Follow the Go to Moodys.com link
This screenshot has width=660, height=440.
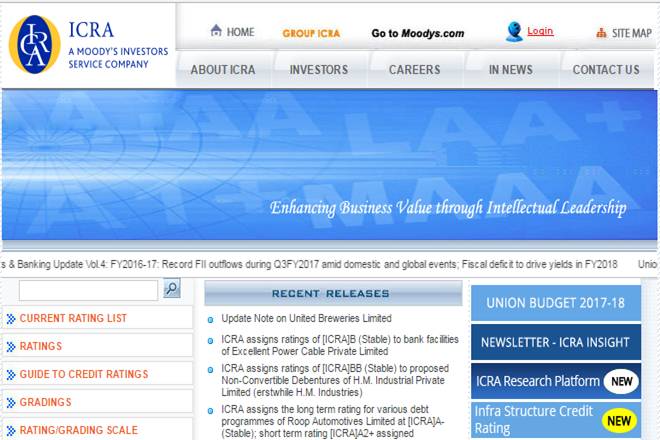point(417,33)
